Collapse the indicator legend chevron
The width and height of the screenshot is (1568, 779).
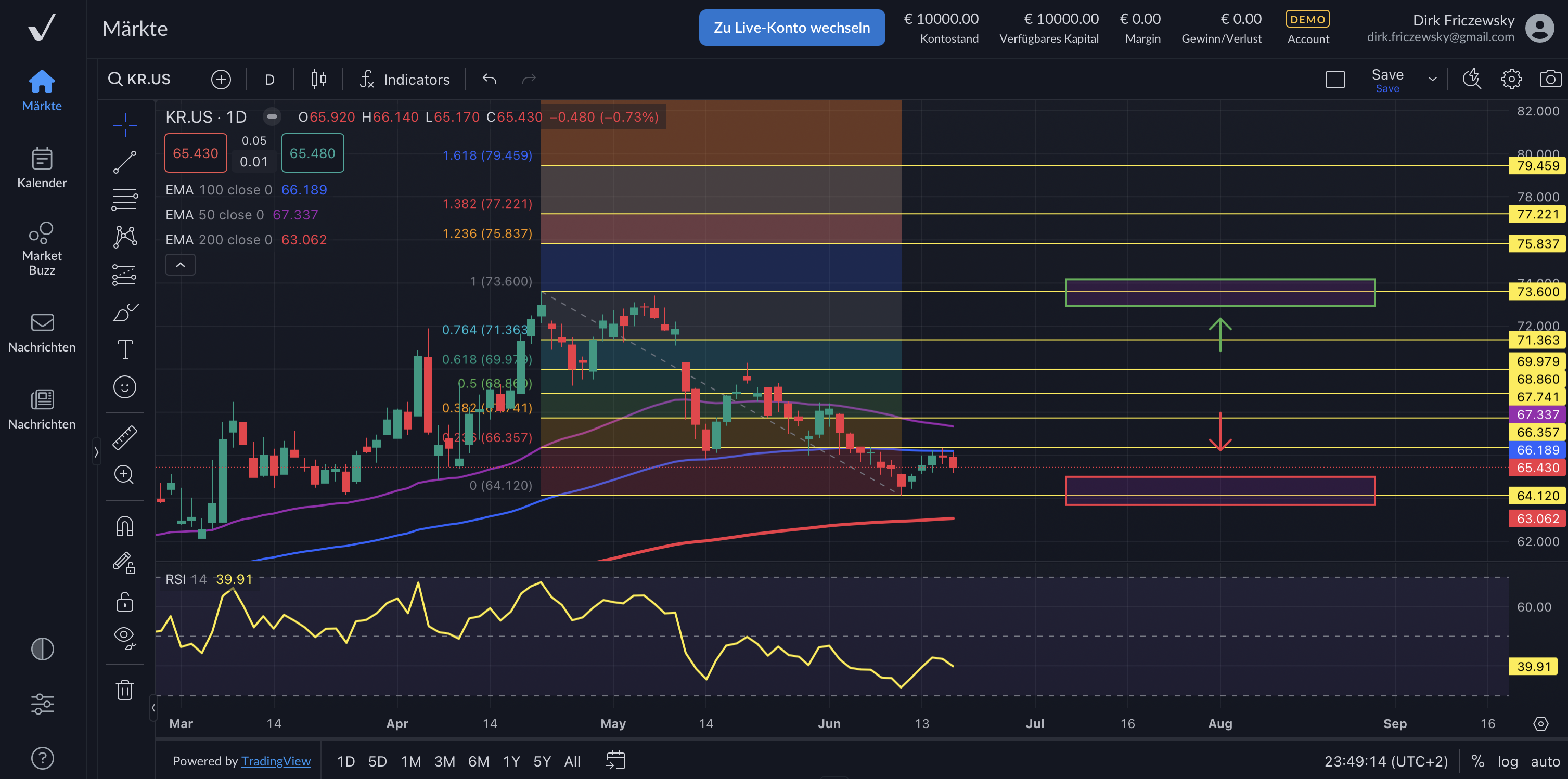coord(180,265)
